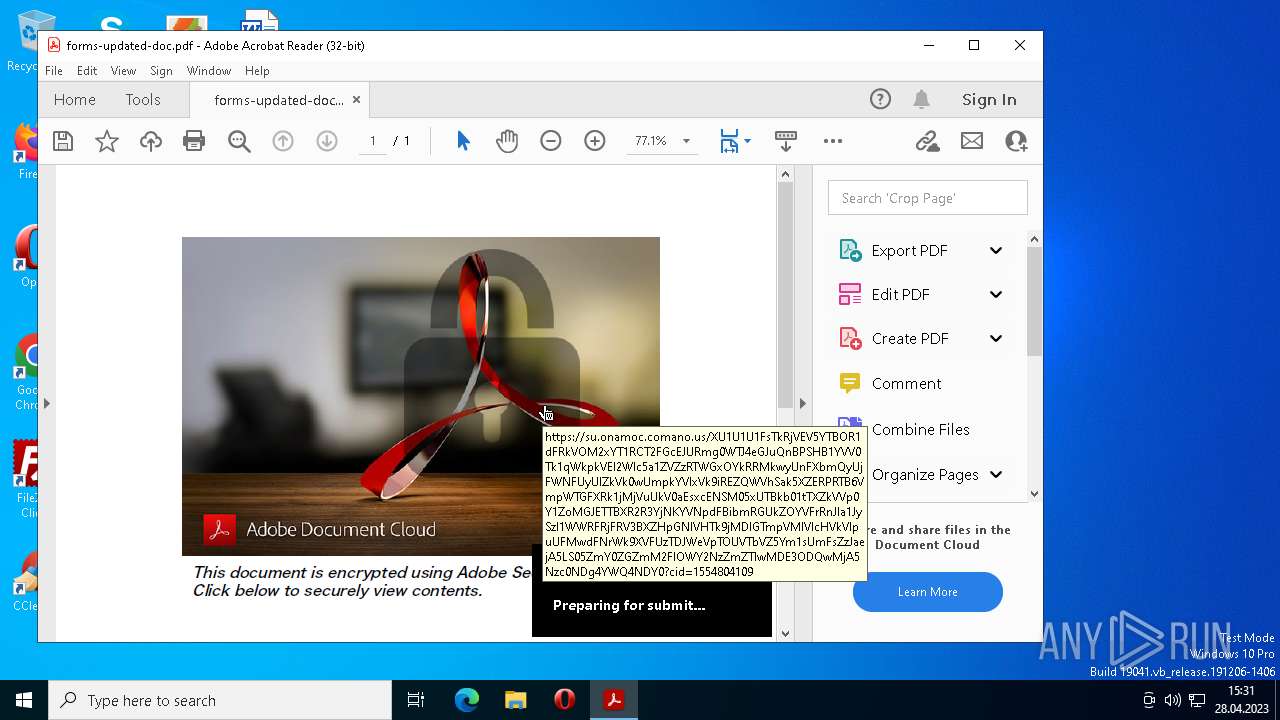Zoom in with the plus circle icon
The image size is (1280, 720).
[x=595, y=141]
